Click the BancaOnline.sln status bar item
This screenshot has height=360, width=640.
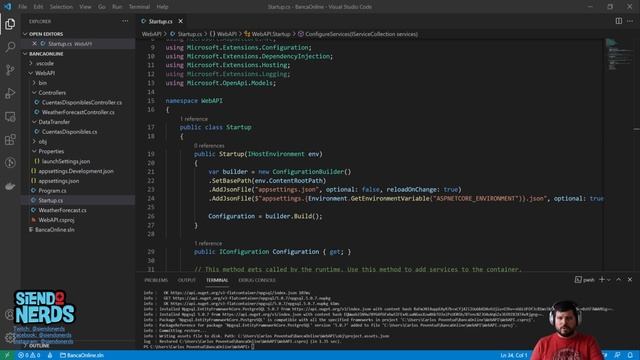point(82,355)
